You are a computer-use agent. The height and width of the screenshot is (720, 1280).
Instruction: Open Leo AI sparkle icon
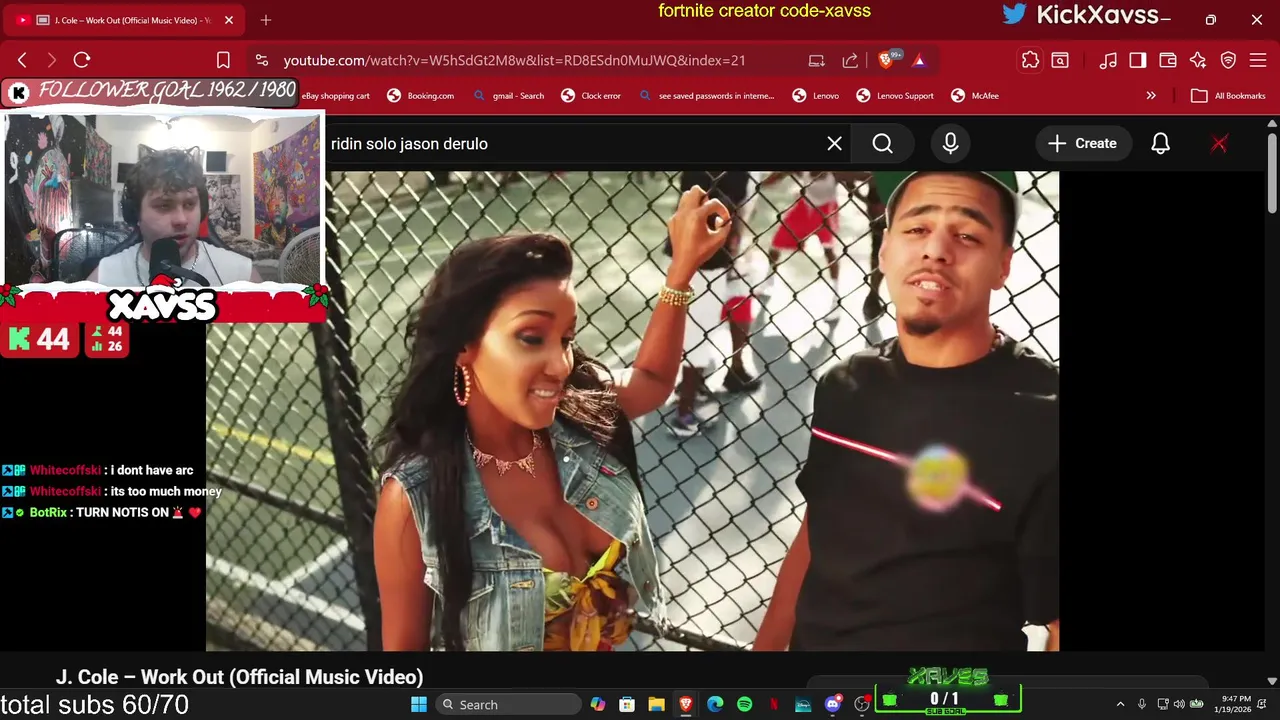(x=1198, y=60)
